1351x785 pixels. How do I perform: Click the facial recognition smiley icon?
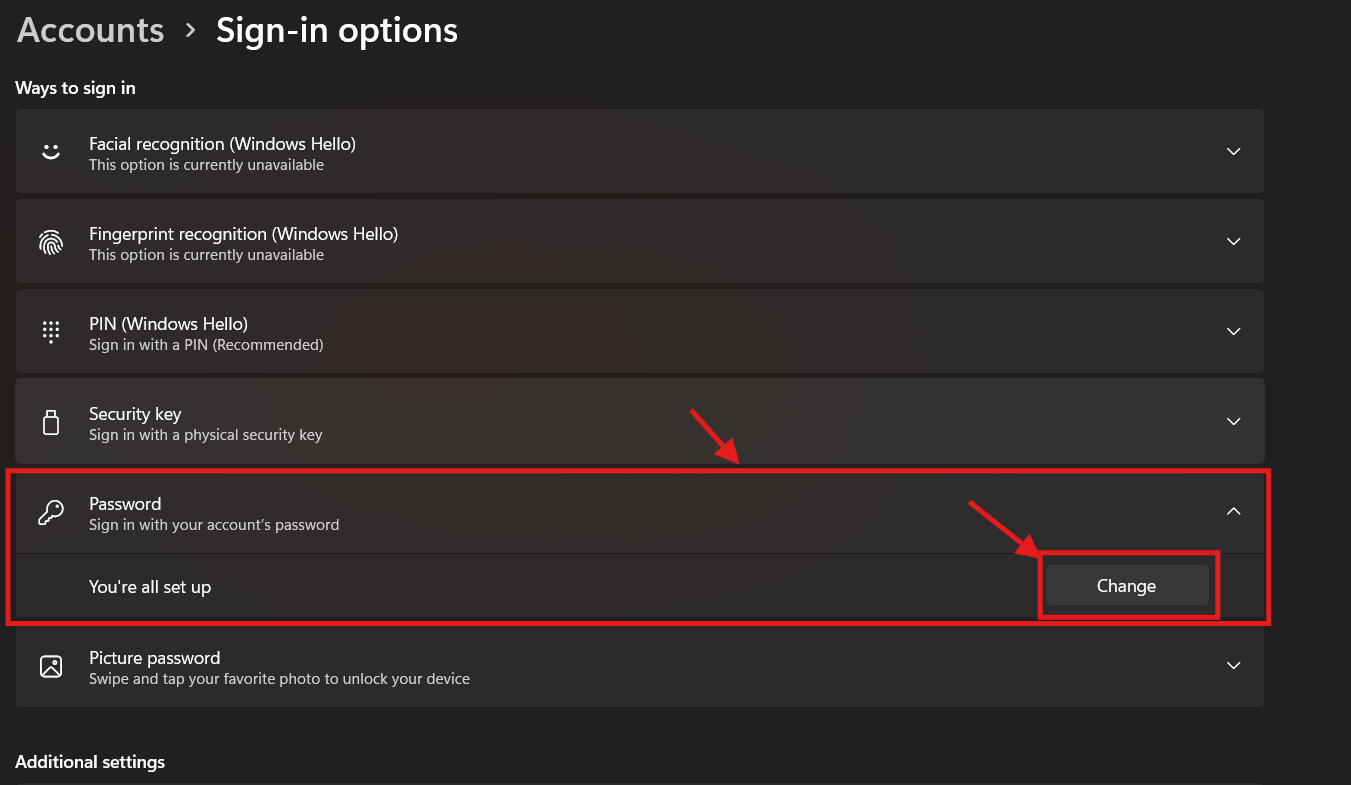[x=50, y=152]
